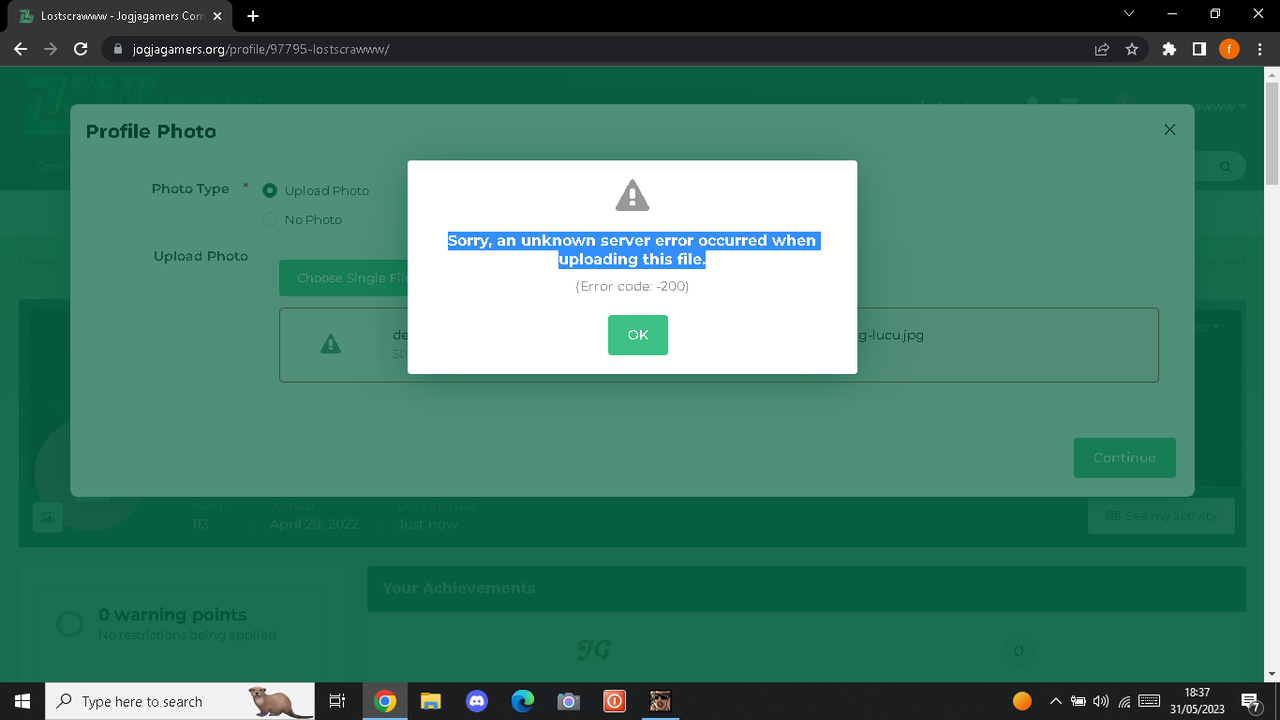Image resolution: width=1280 pixels, height=720 pixels.
Task: Open the volume control in system tray
Action: (1102, 701)
